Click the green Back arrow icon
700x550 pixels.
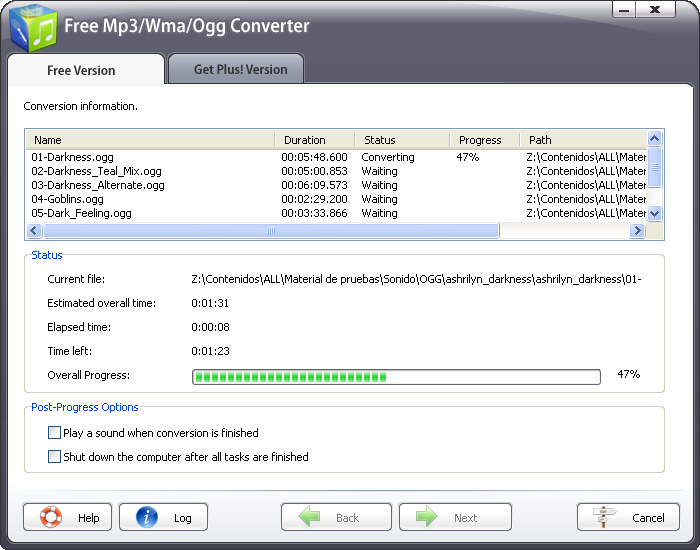309,517
